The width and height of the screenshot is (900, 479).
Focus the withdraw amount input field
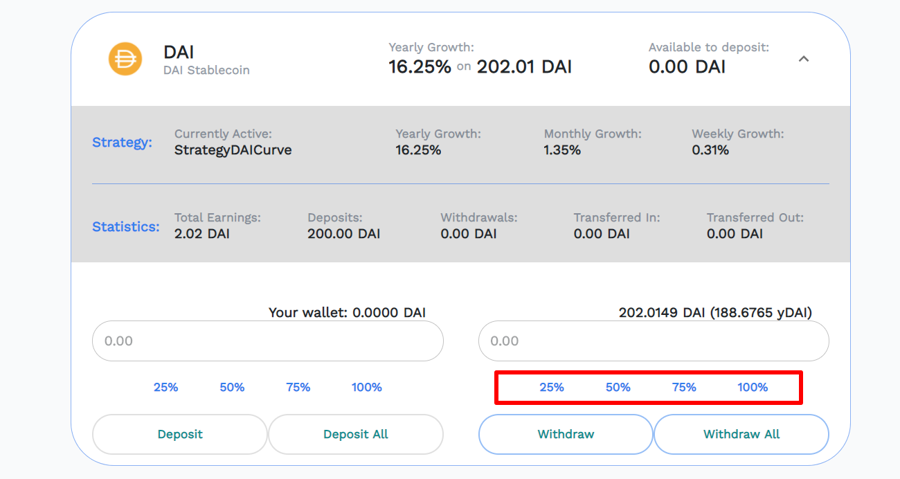tap(653, 341)
